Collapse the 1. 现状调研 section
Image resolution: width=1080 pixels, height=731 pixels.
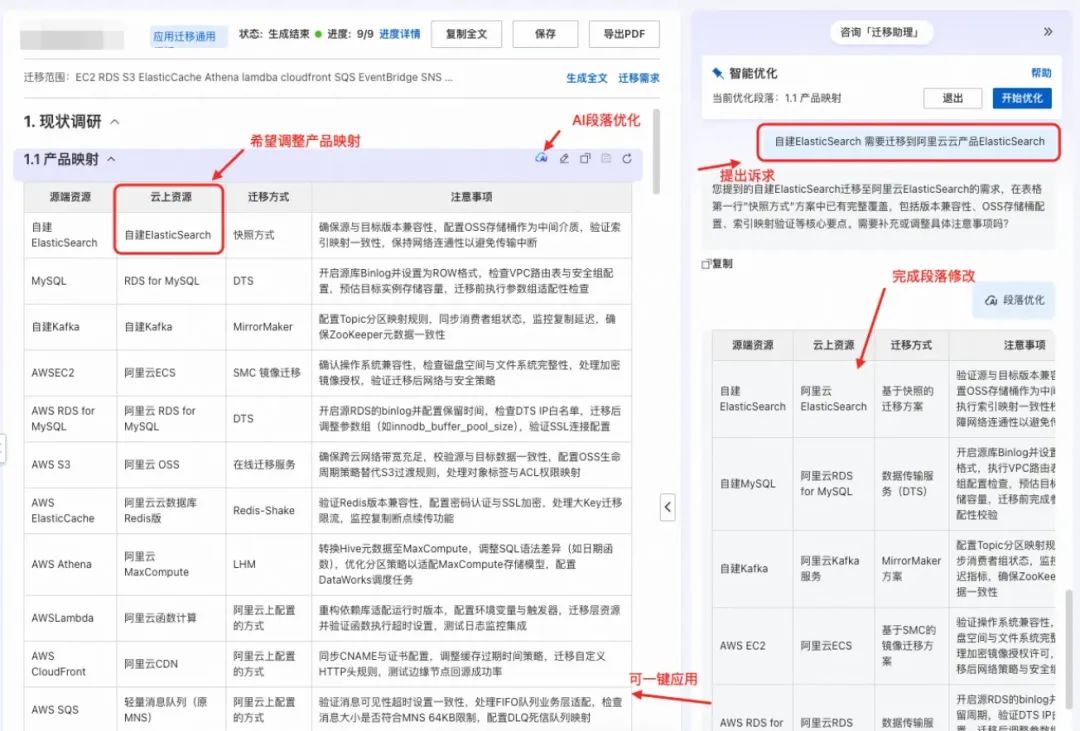coord(114,122)
